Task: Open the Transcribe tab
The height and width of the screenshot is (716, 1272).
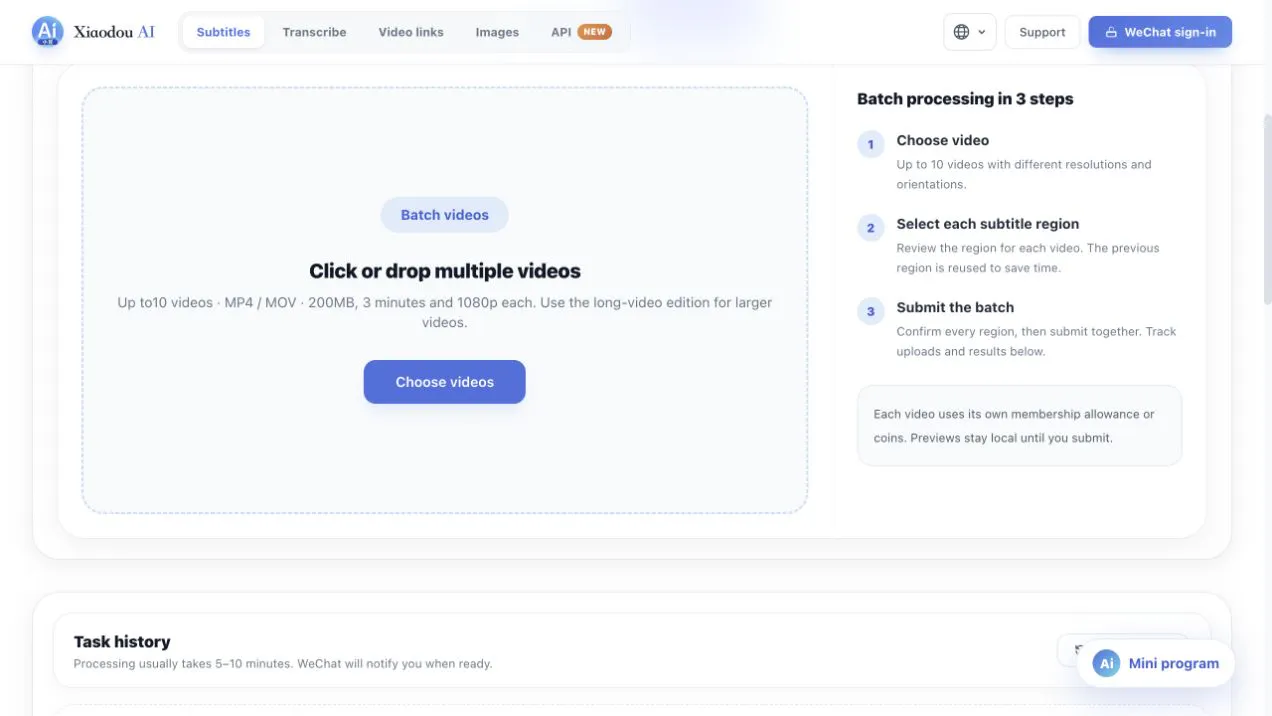Action: (x=314, y=32)
